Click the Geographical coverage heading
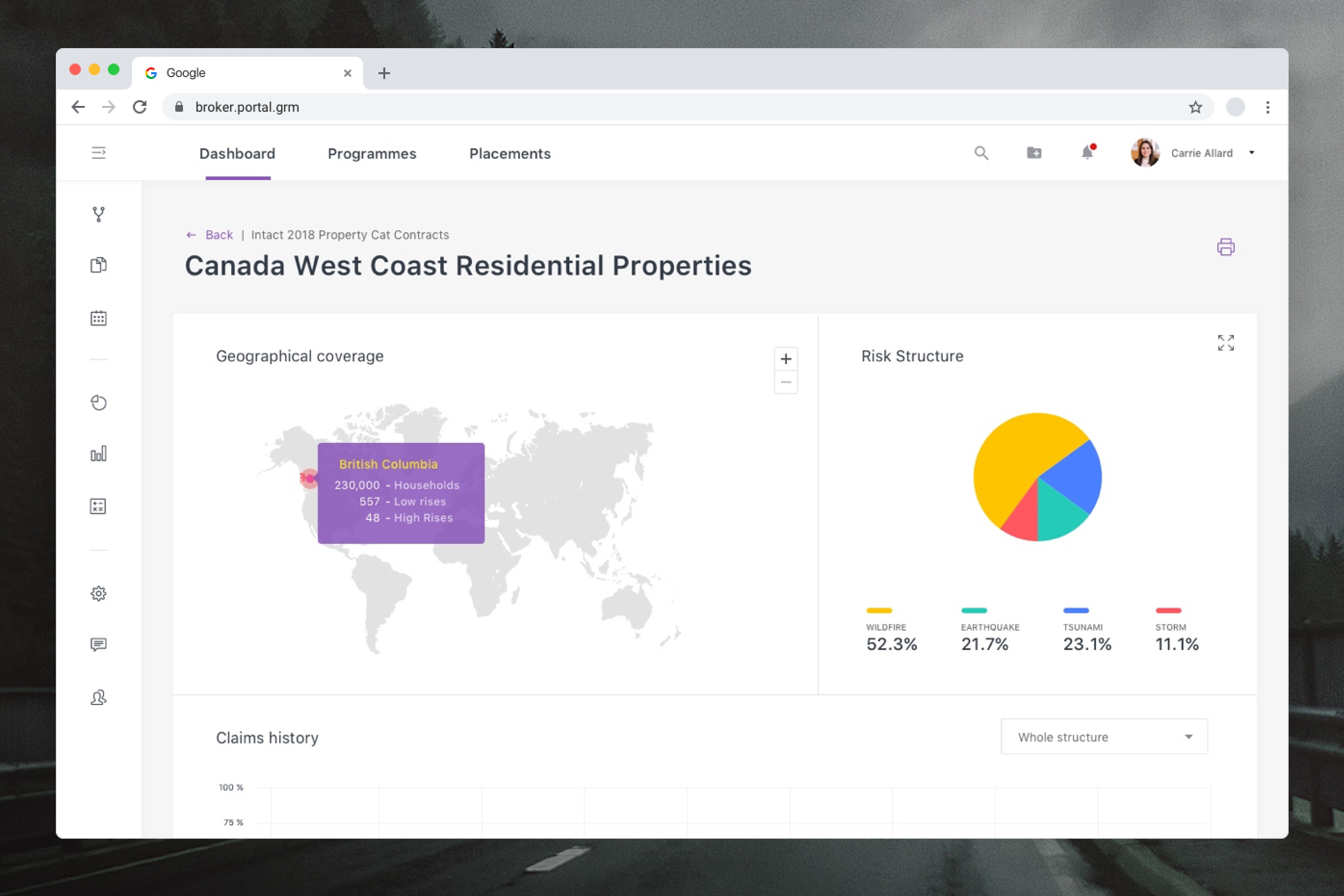This screenshot has height=896, width=1344. (300, 356)
